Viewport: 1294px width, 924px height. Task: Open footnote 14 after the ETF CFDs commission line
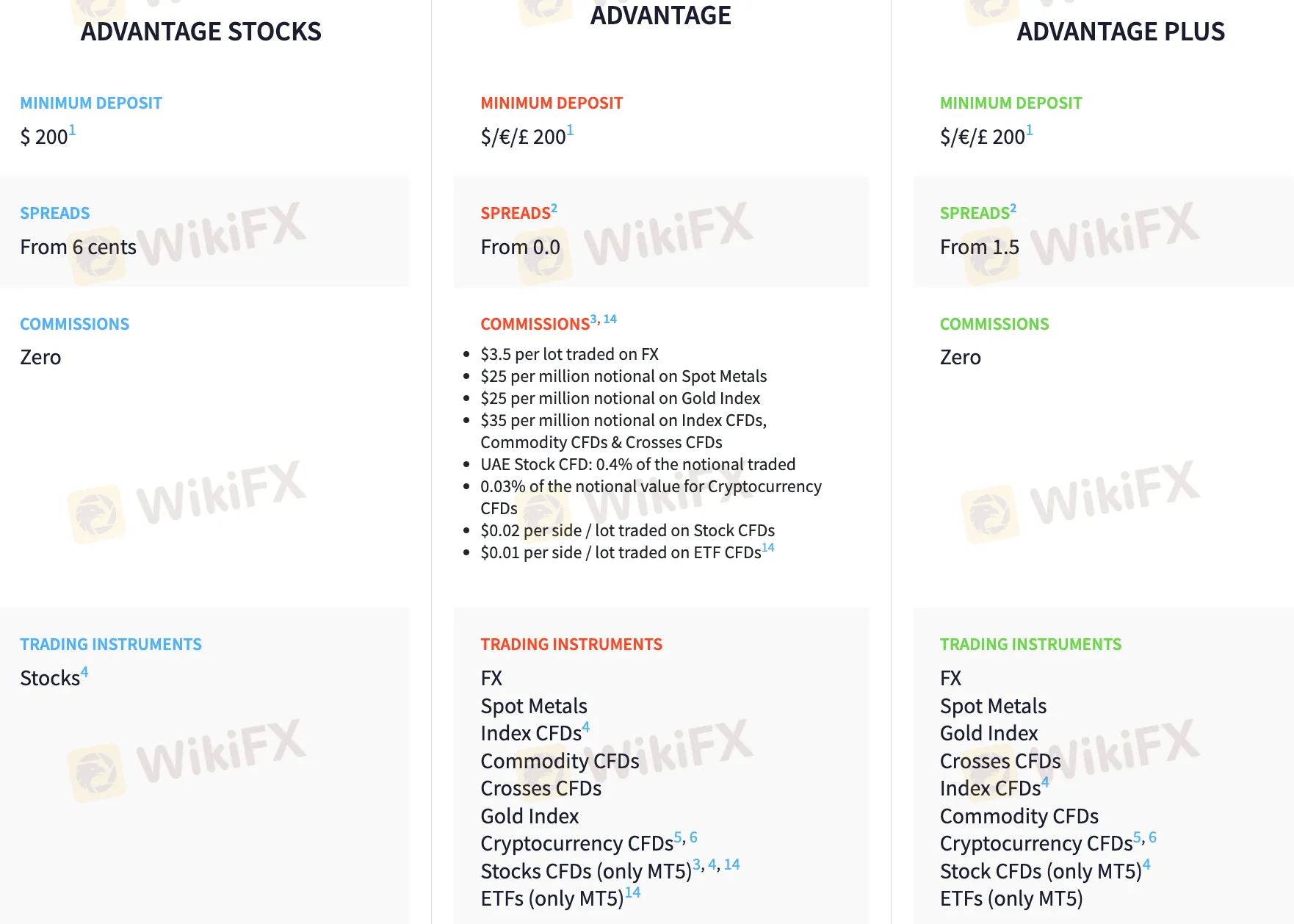768,548
